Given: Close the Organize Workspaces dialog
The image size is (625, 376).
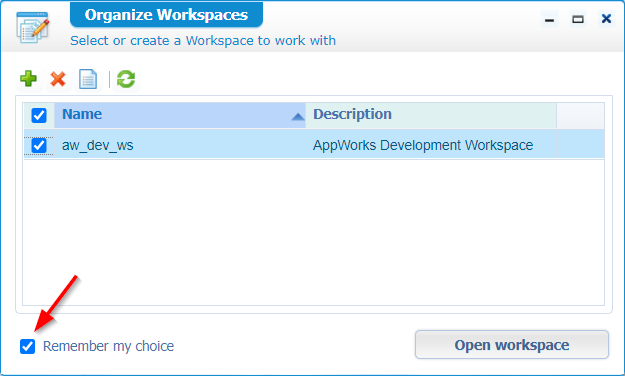Looking at the screenshot, I should (x=606, y=19).
